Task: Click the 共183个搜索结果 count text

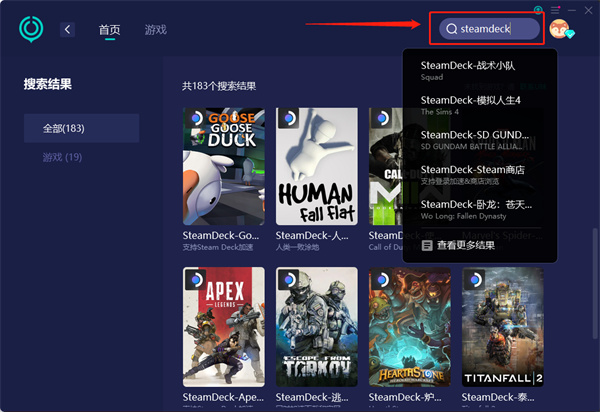Action: tap(219, 86)
